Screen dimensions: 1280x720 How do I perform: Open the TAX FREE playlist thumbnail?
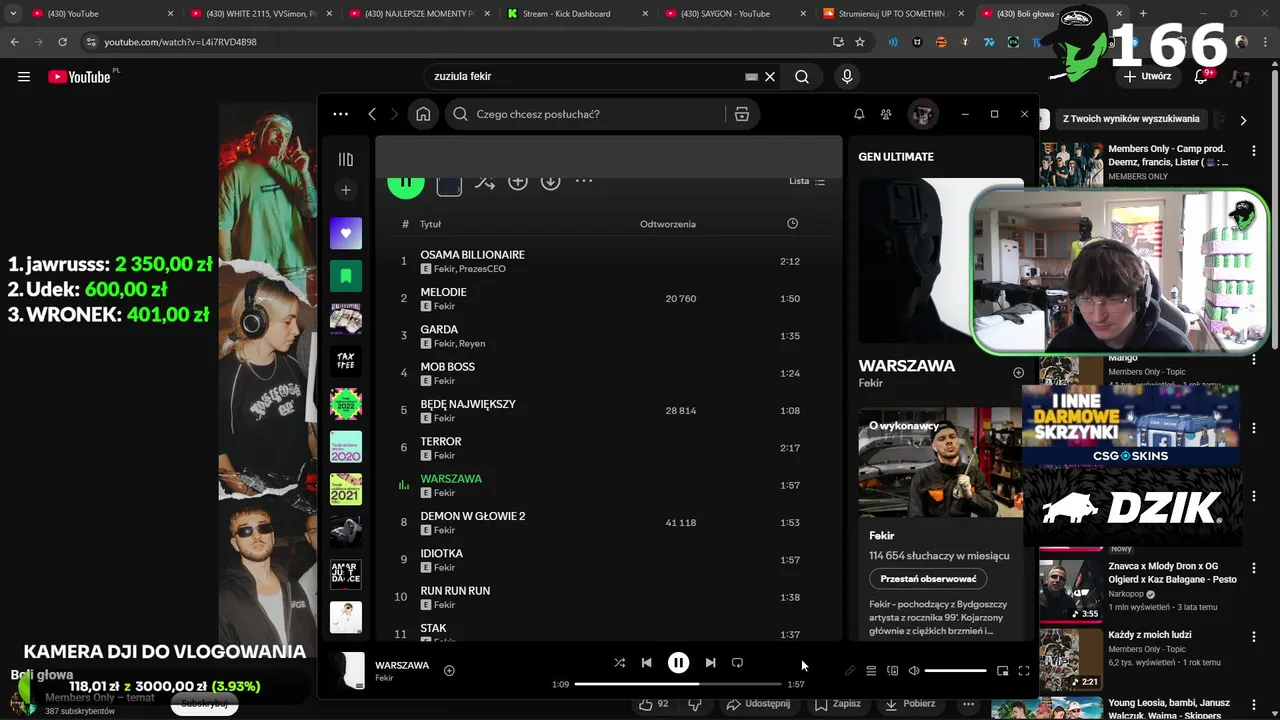pyautogui.click(x=346, y=361)
